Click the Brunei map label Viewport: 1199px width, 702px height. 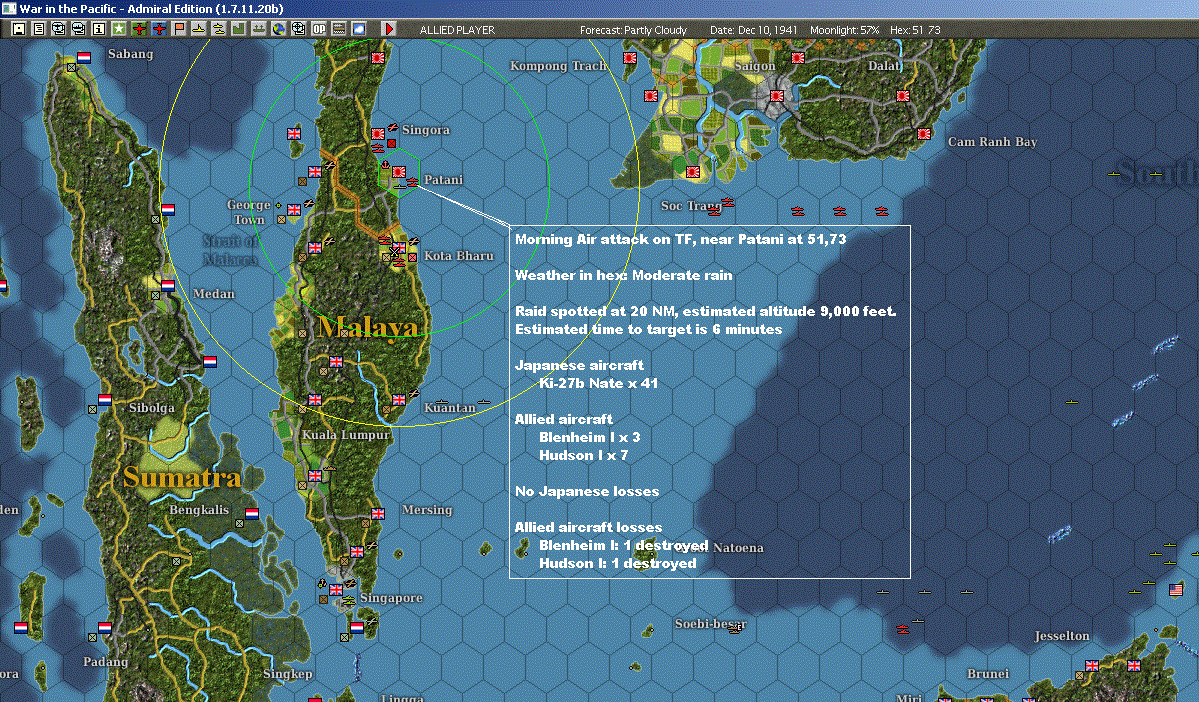pos(988,674)
